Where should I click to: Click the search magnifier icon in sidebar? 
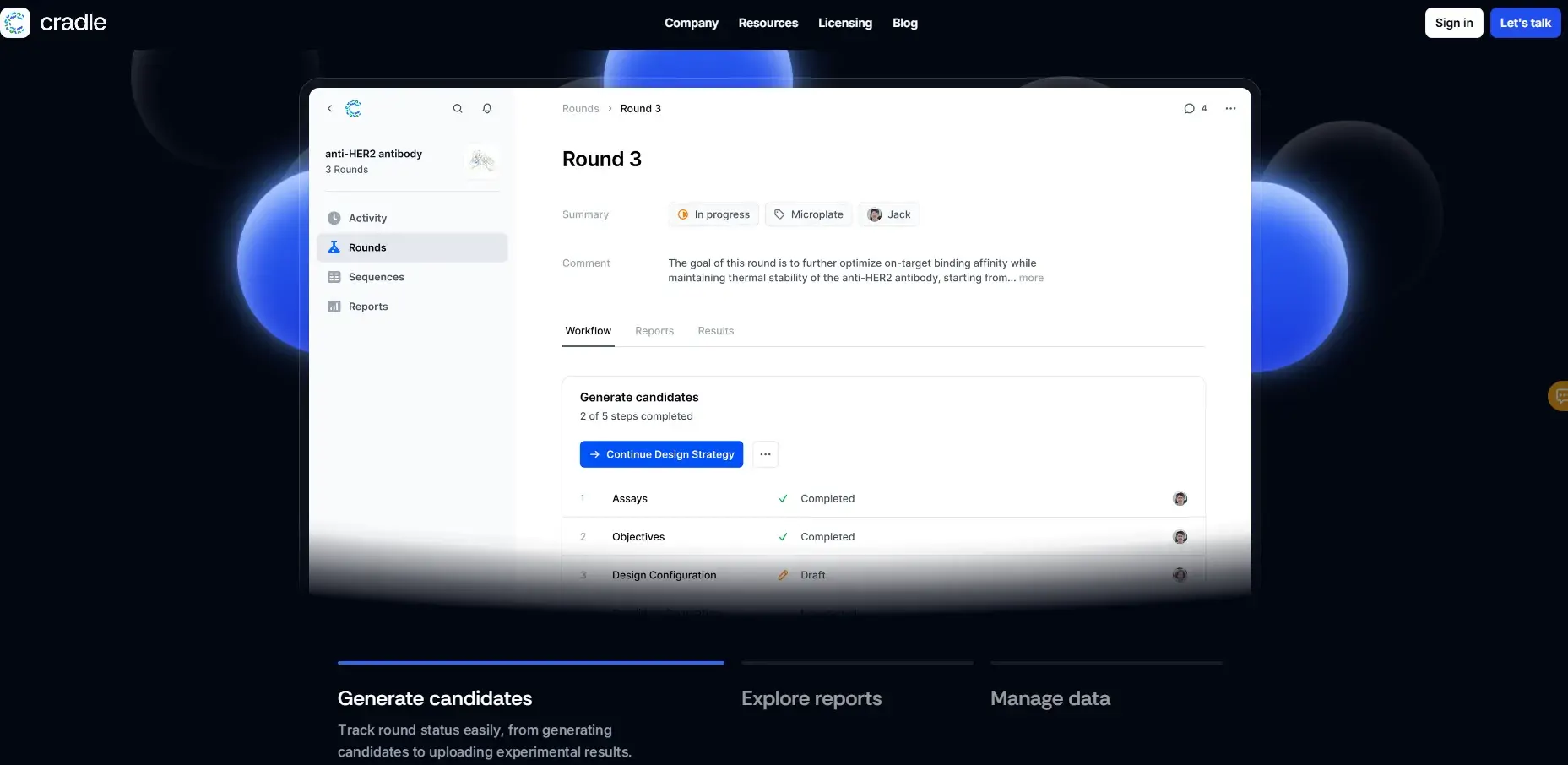(458, 109)
